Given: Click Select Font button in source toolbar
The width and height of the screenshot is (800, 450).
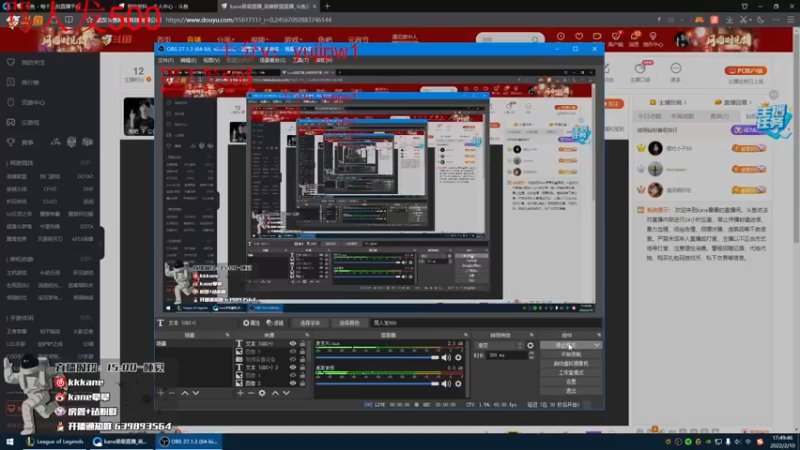Looking at the screenshot, I should (x=310, y=323).
